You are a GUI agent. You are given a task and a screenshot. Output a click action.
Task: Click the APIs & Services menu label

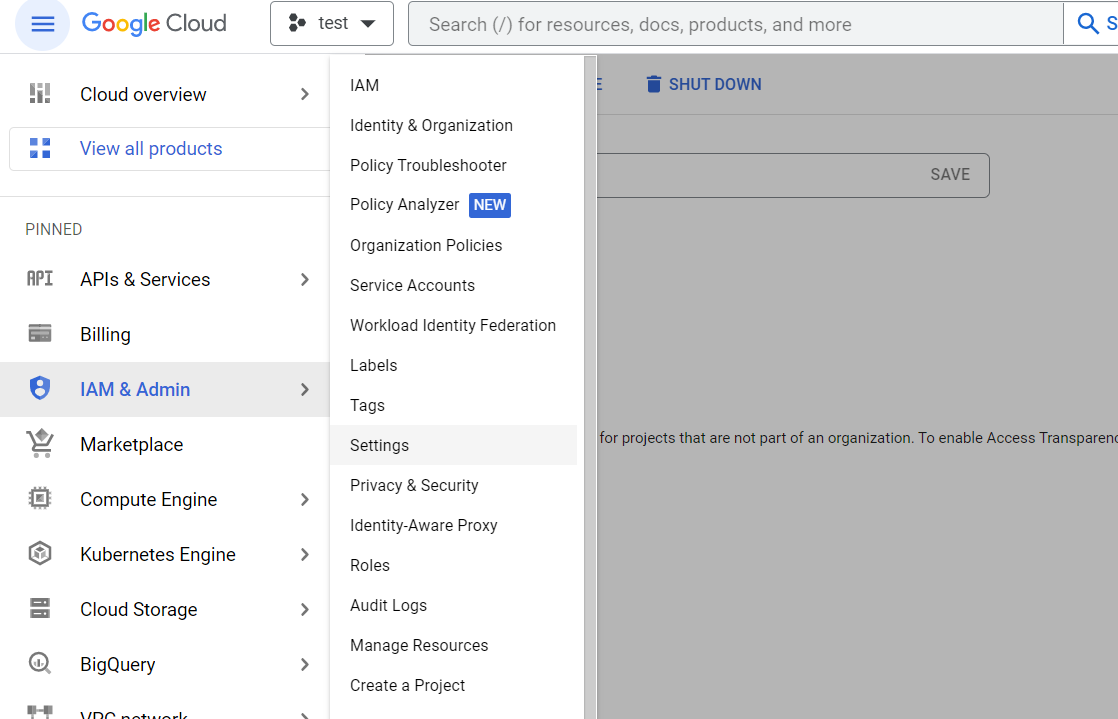pyautogui.click(x=145, y=280)
